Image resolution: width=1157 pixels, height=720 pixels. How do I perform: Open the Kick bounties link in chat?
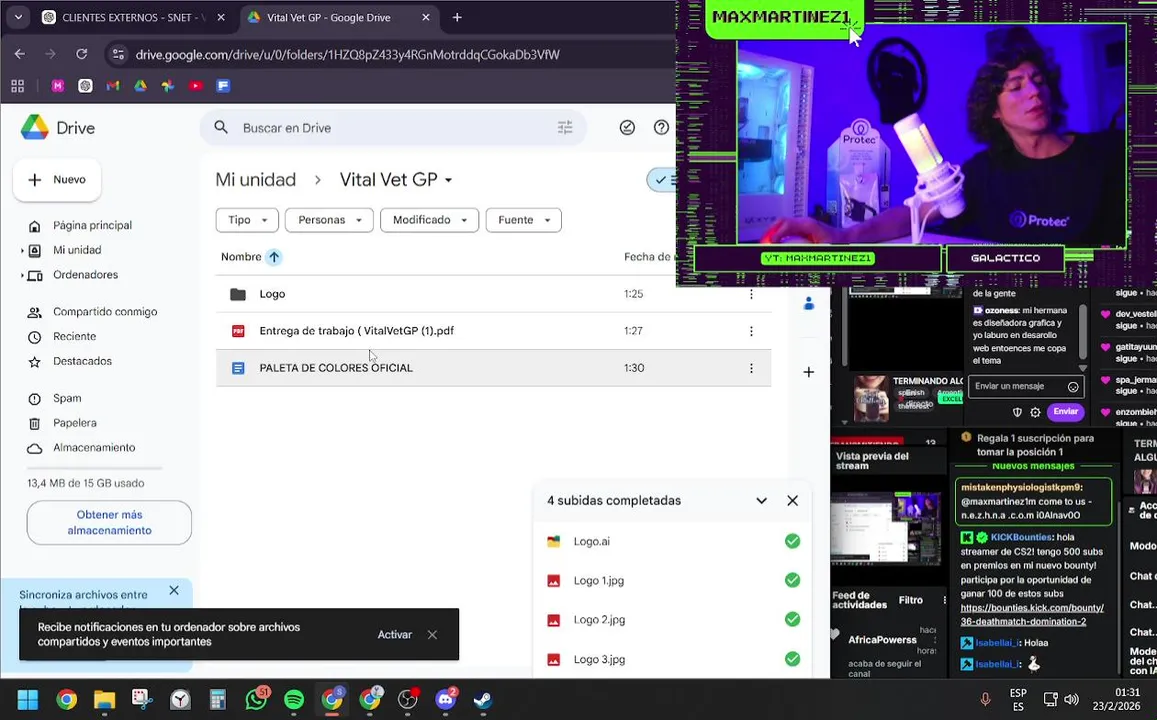1032,615
